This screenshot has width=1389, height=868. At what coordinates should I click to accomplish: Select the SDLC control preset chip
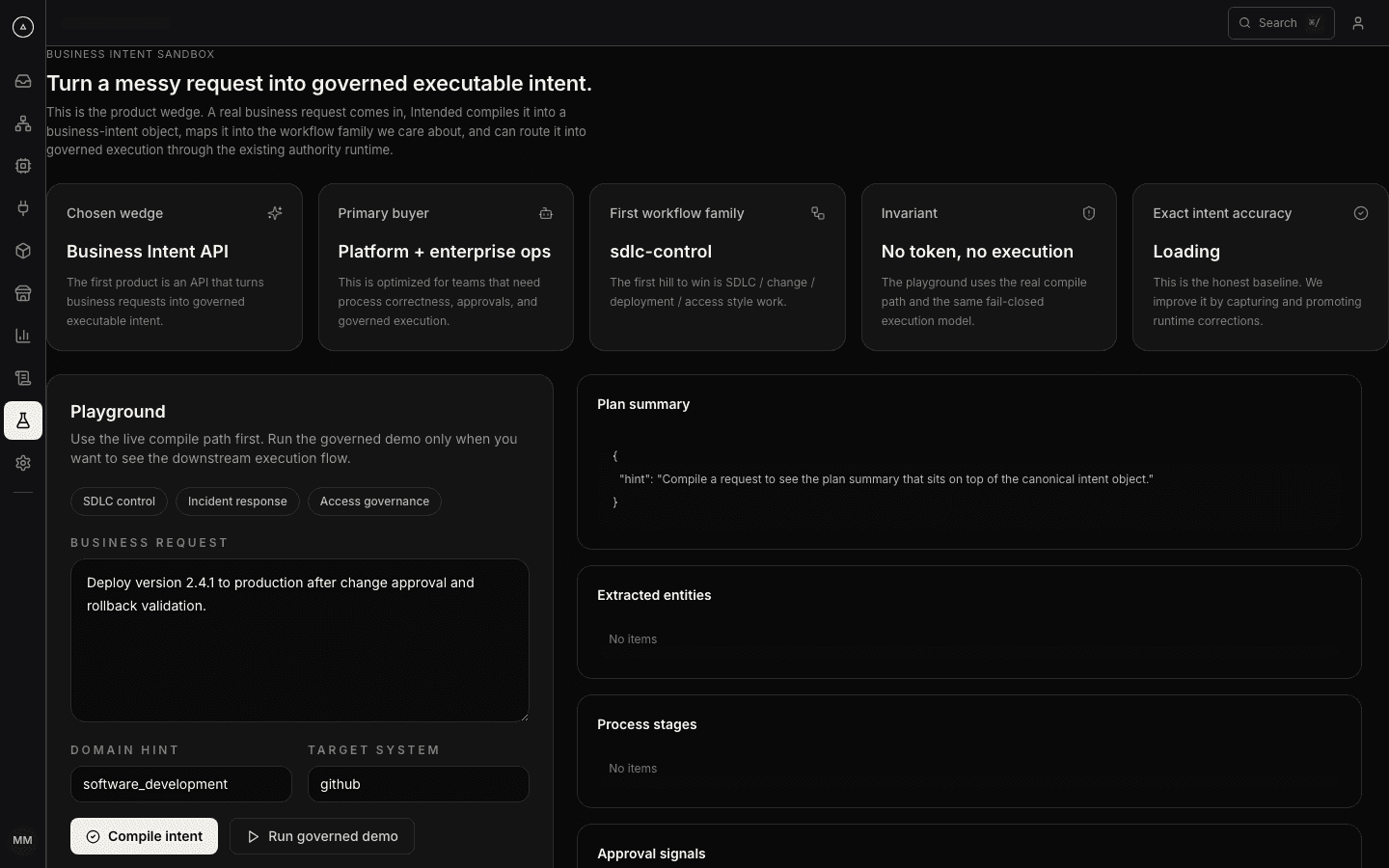pos(119,502)
